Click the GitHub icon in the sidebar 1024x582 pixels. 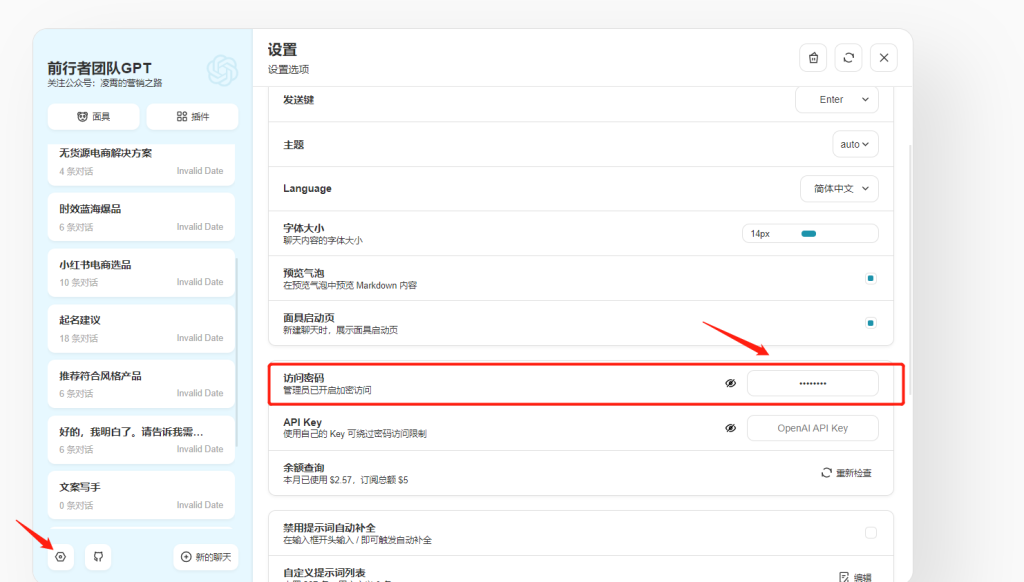click(98, 557)
